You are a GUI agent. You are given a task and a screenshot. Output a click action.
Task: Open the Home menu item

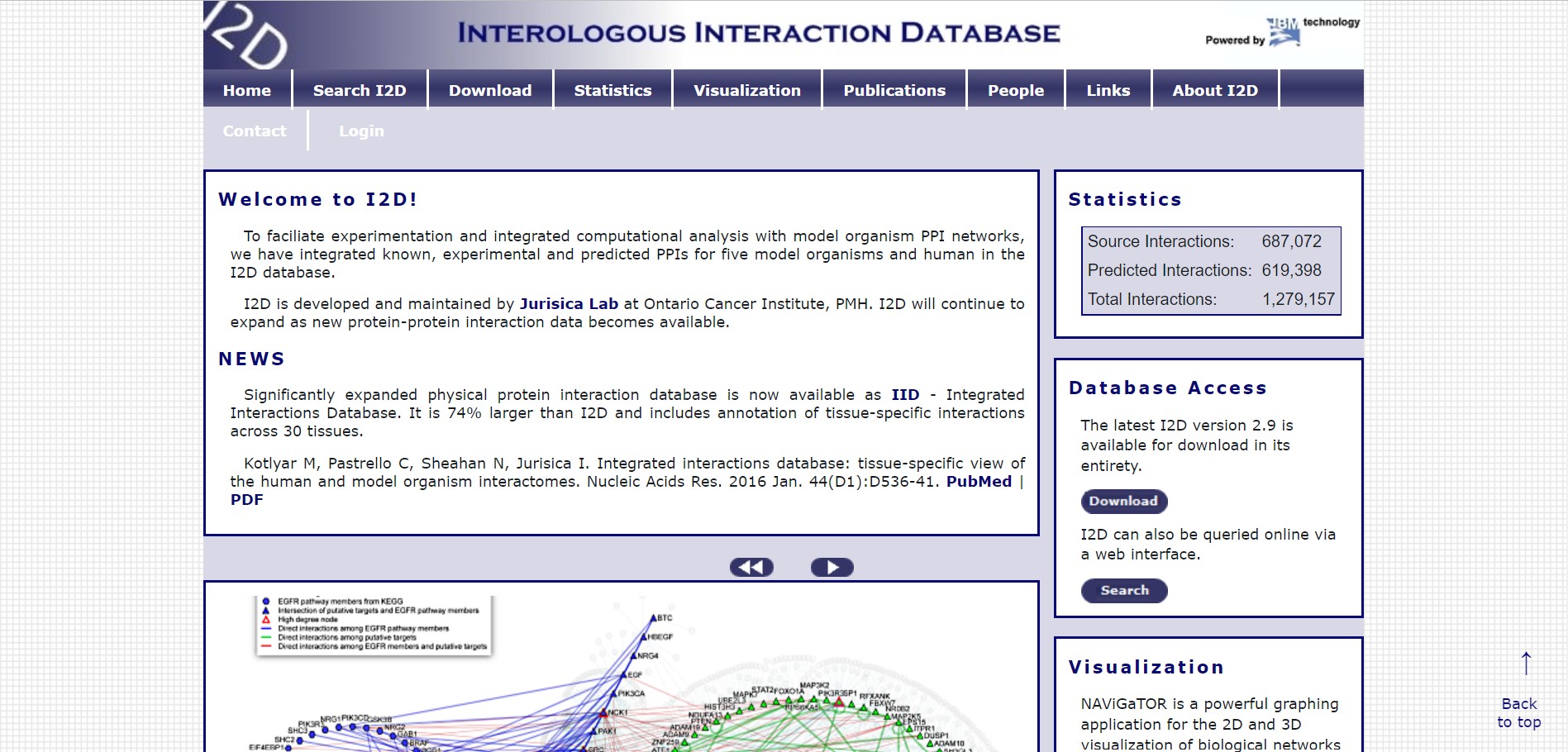pyautogui.click(x=247, y=90)
